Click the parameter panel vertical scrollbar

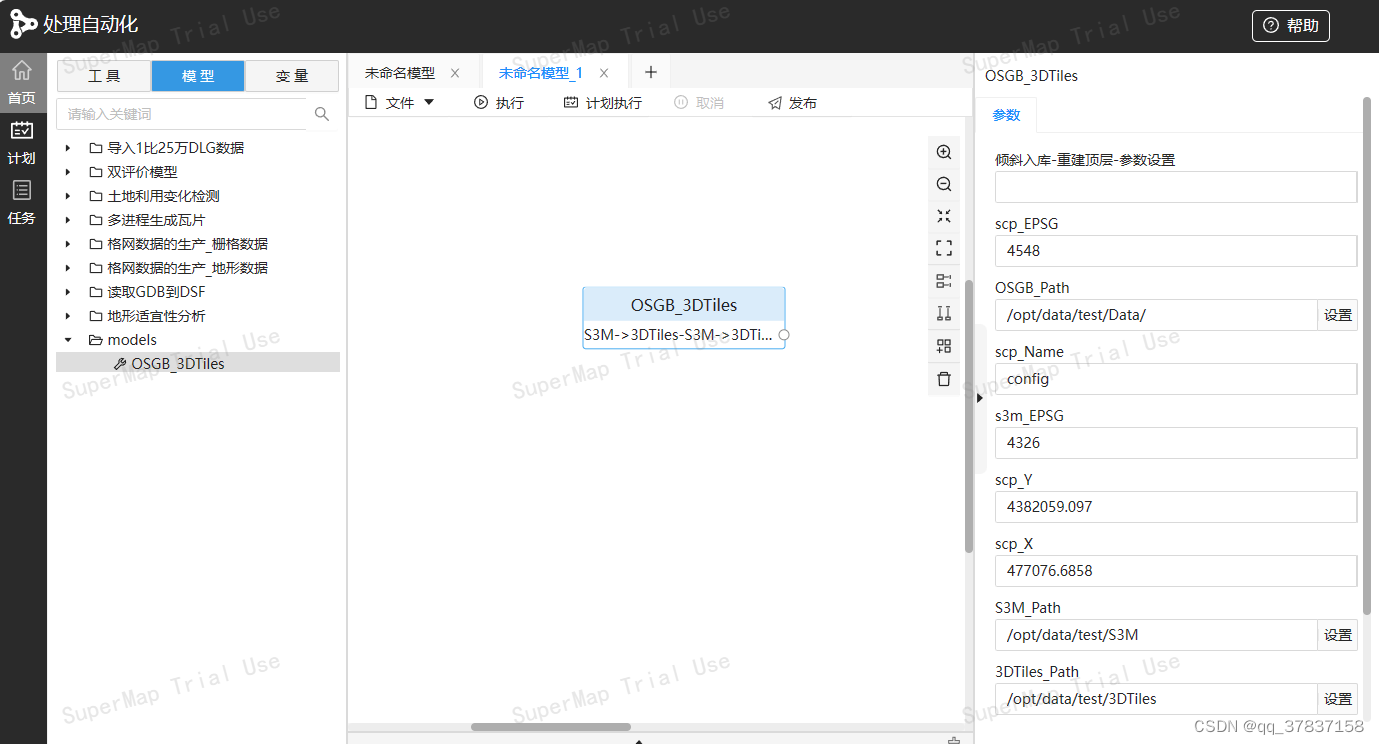coord(1367,356)
